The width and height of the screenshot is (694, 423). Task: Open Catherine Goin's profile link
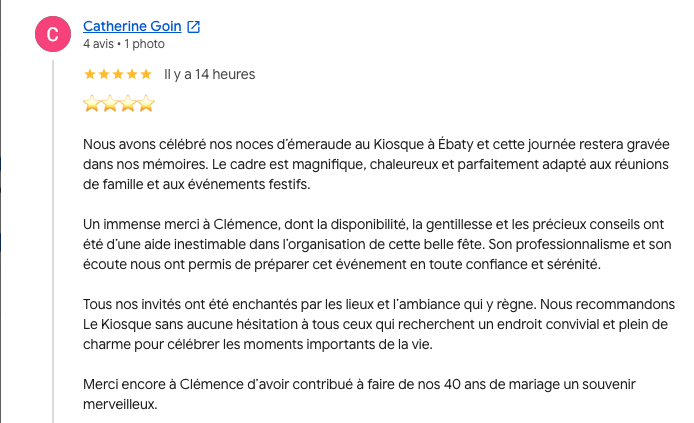pyautogui.click(x=132, y=27)
